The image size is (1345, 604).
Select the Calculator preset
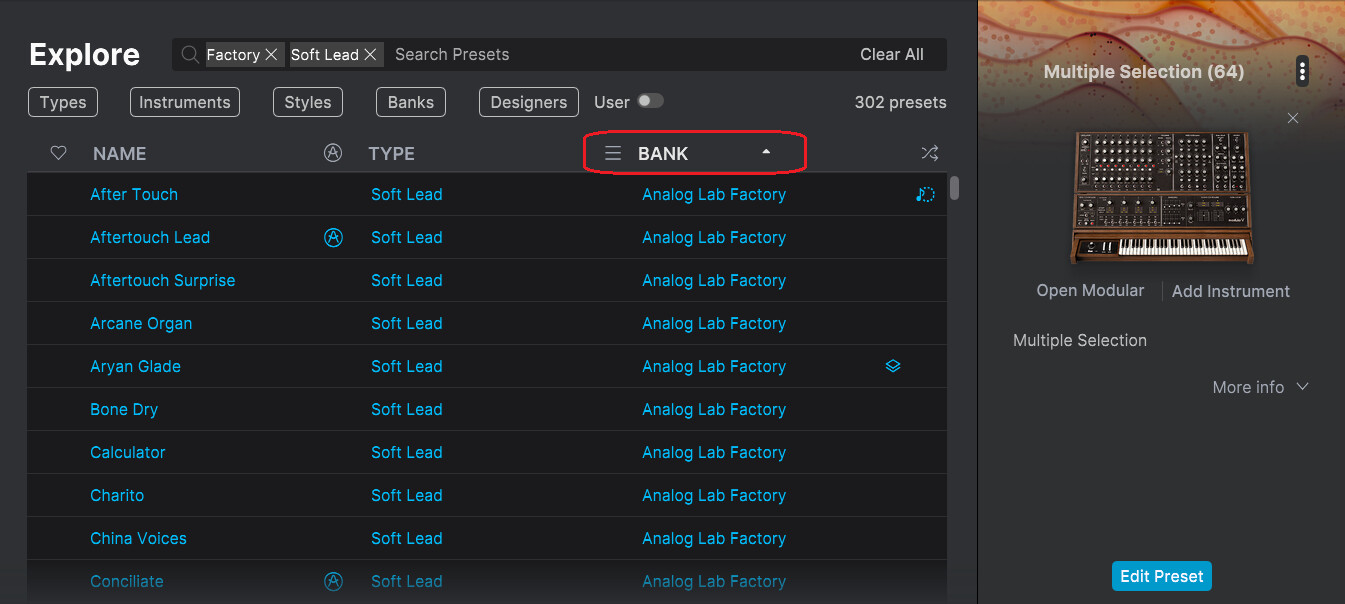pos(128,453)
